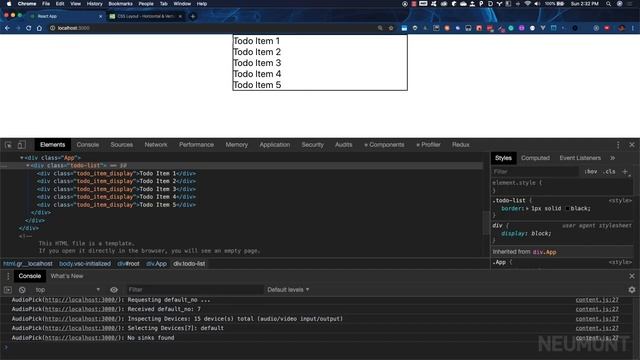The height and width of the screenshot is (360, 640).
Task: Open the Security tab
Action: click(x=313, y=145)
